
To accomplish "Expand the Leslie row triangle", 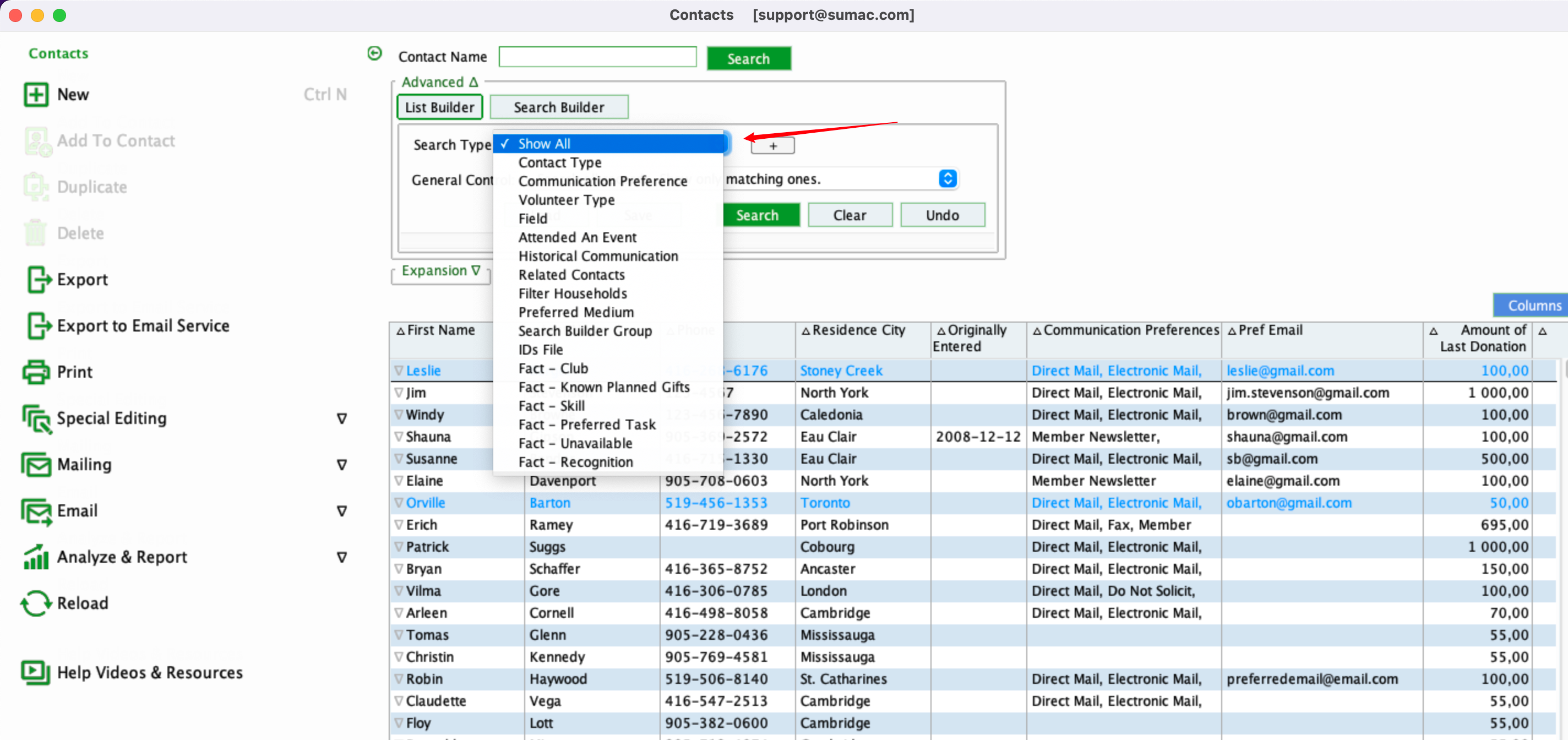I will [x=399, y=371].
